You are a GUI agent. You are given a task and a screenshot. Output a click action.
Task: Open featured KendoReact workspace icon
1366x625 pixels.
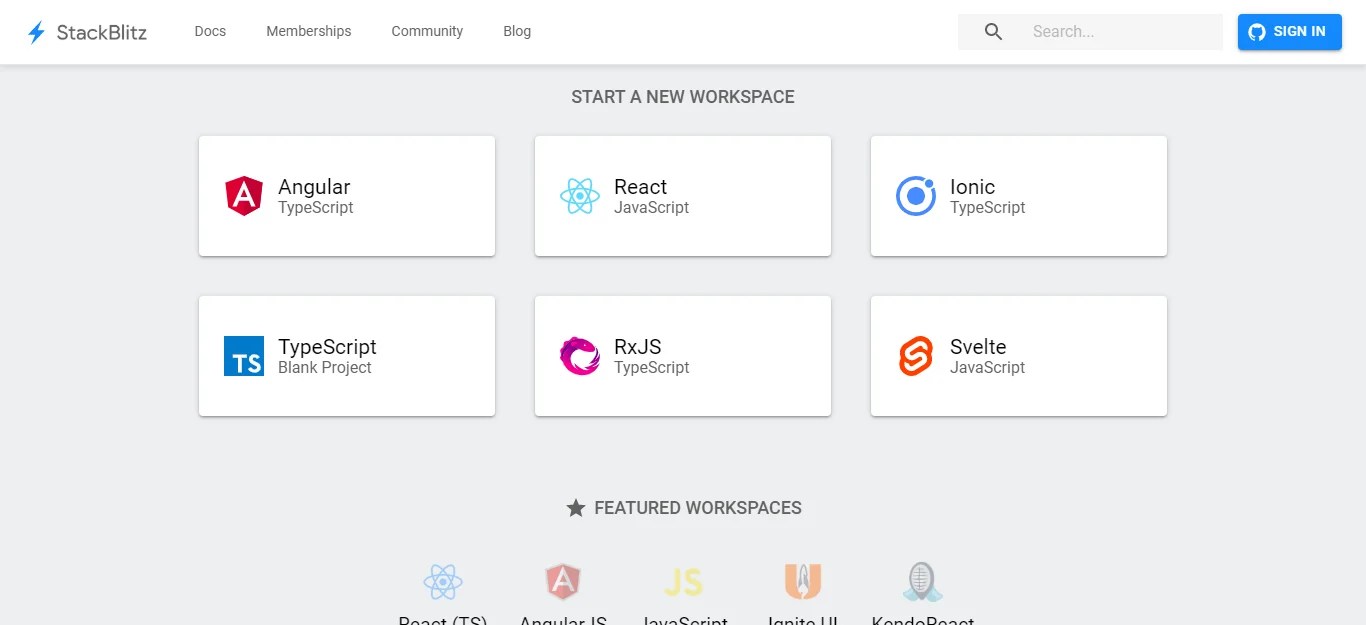click(922, 581)
